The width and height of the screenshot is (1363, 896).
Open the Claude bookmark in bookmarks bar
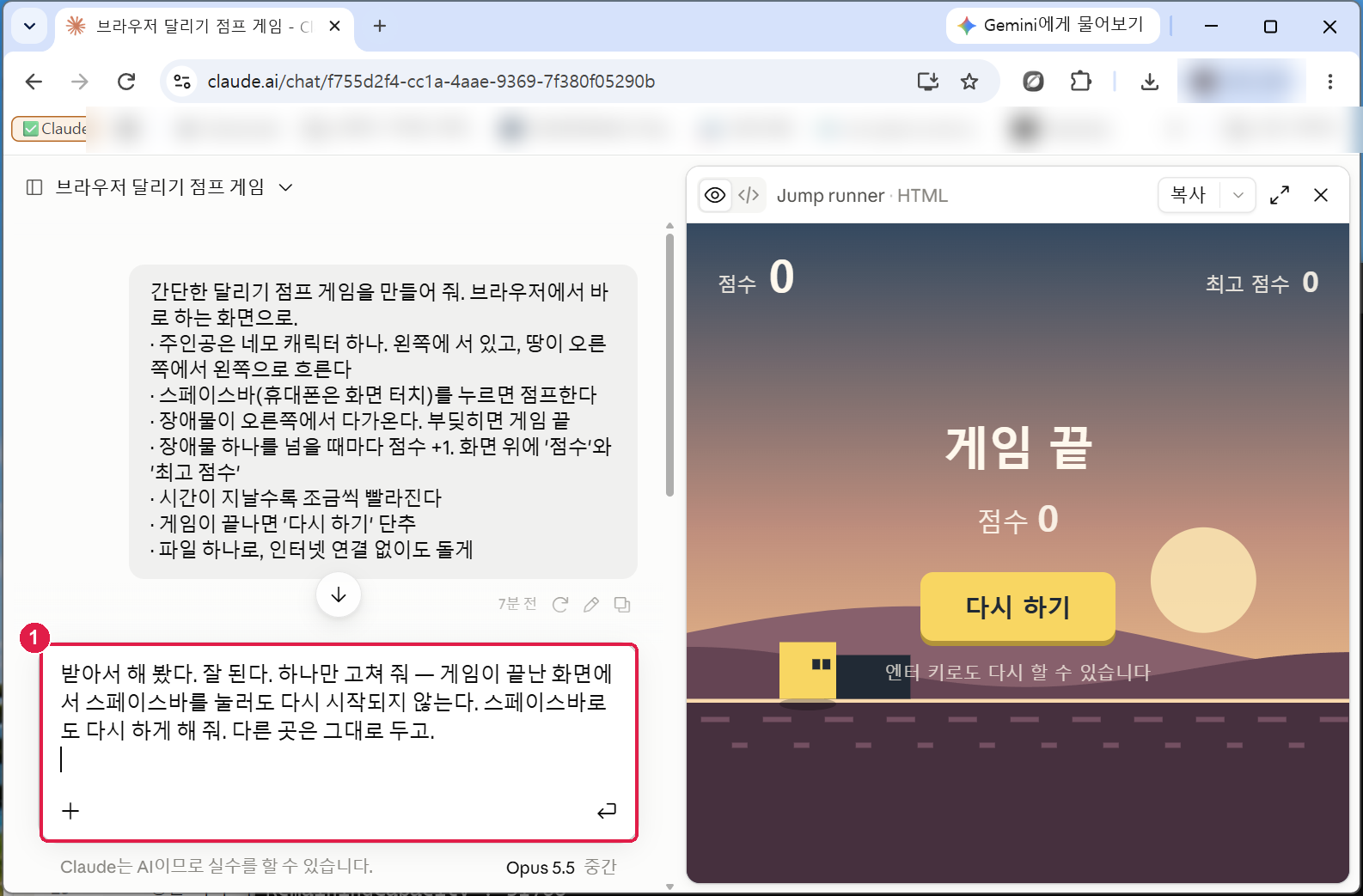(x=52, y=129)
